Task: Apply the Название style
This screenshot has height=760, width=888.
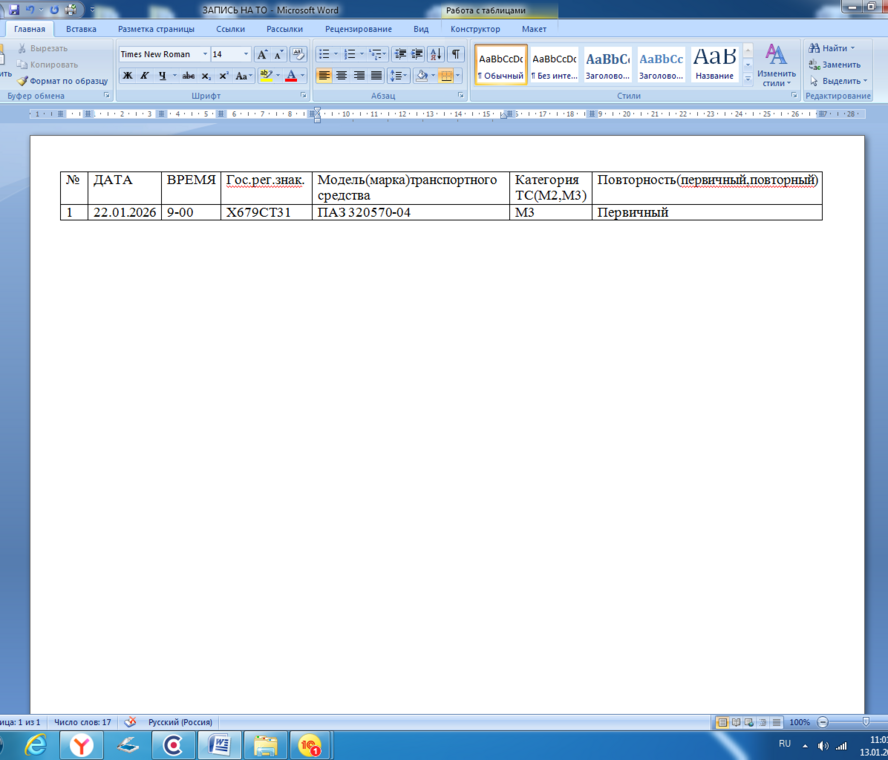Action: click(x=715, y=63)
